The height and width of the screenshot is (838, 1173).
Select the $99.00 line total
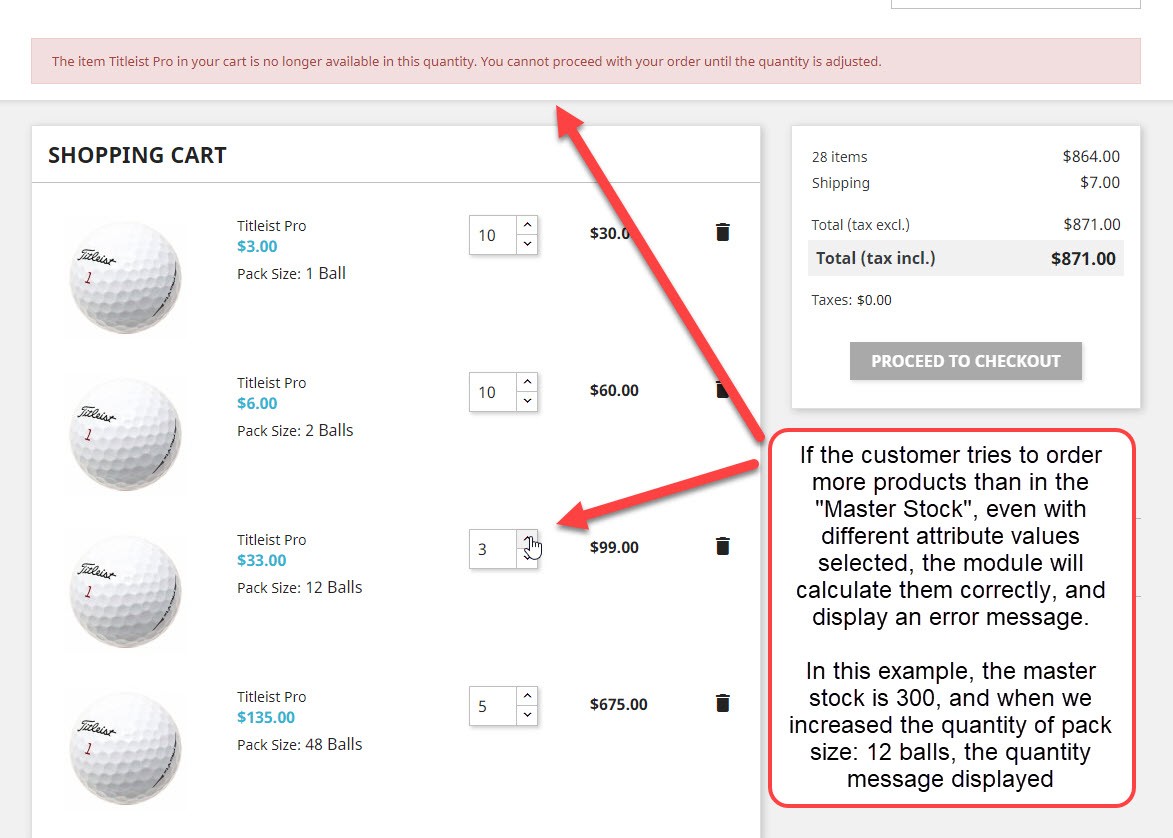pyautogui.click(x=614, y=548)
